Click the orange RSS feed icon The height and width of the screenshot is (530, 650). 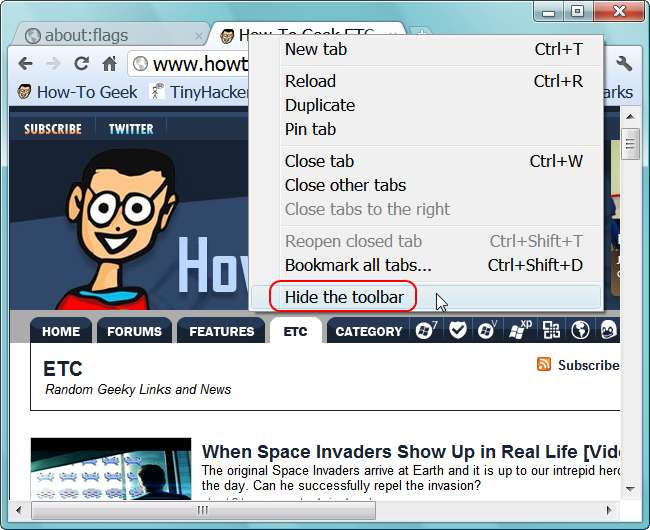[x=544, y=364]
